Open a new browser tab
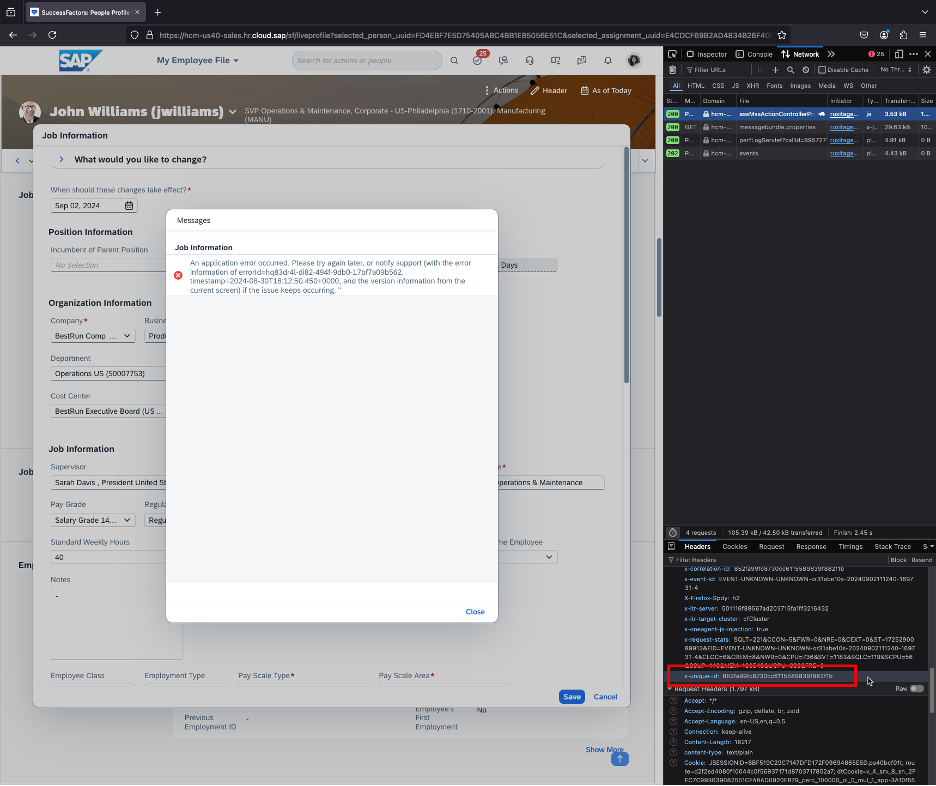Viewport: 936px width, 786px height. (158, 12)
